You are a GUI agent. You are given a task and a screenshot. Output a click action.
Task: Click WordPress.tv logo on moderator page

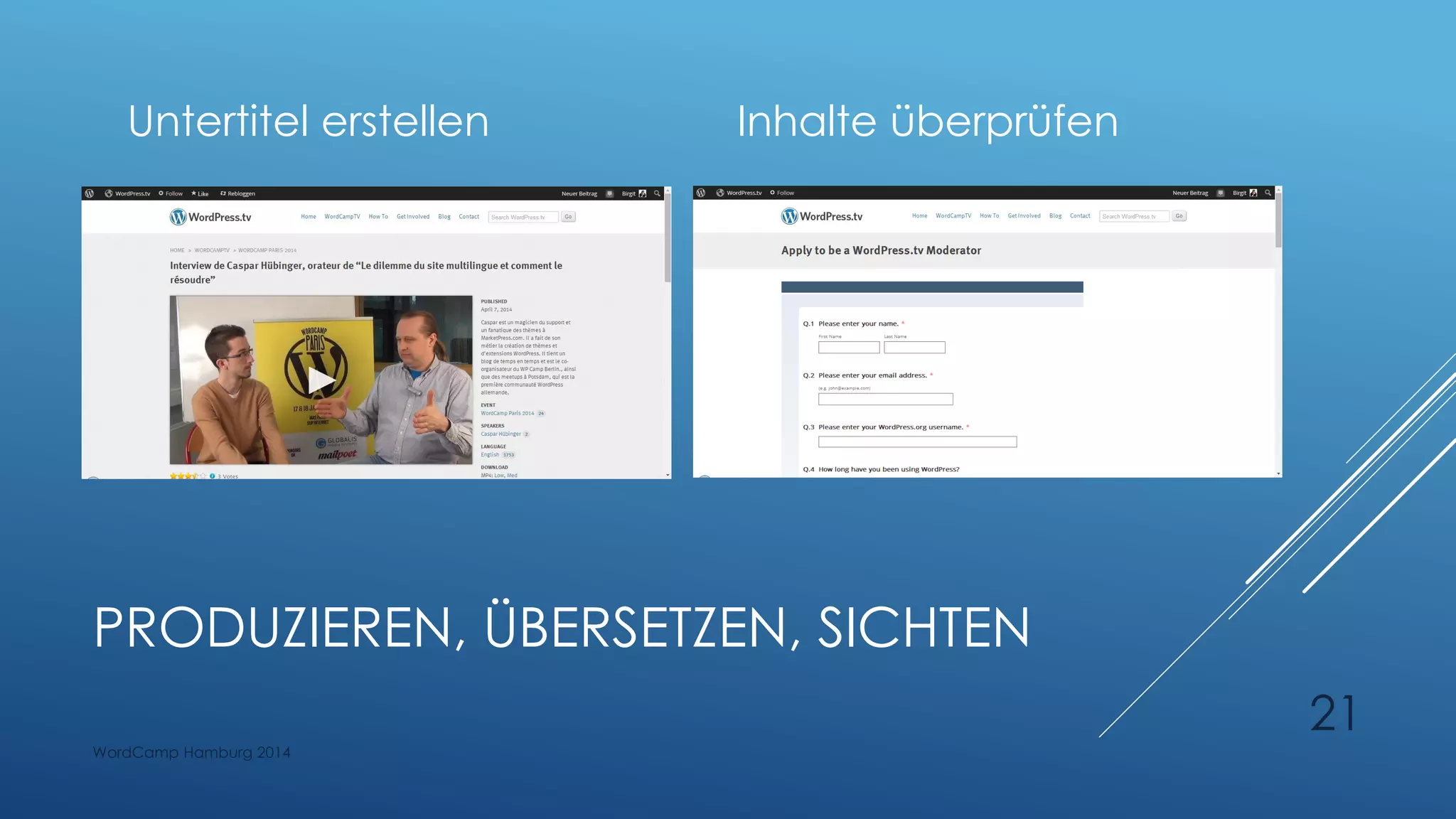point(822,216)
